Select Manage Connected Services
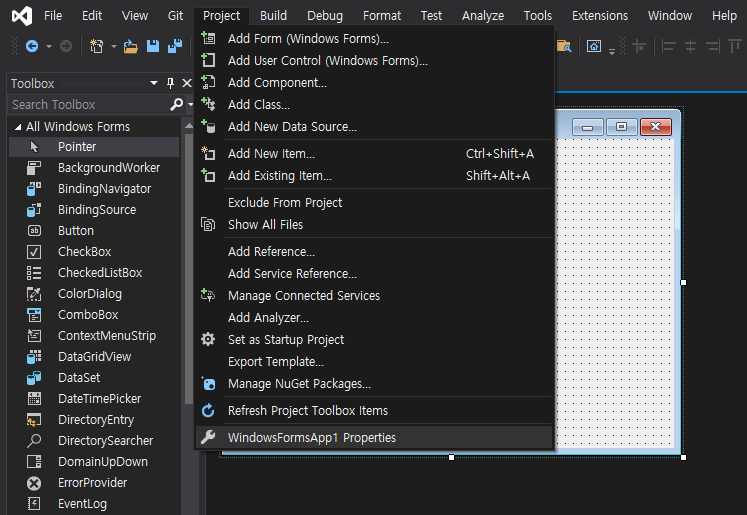Viewport: 747px width, 515px height. [x=374, y=295]
